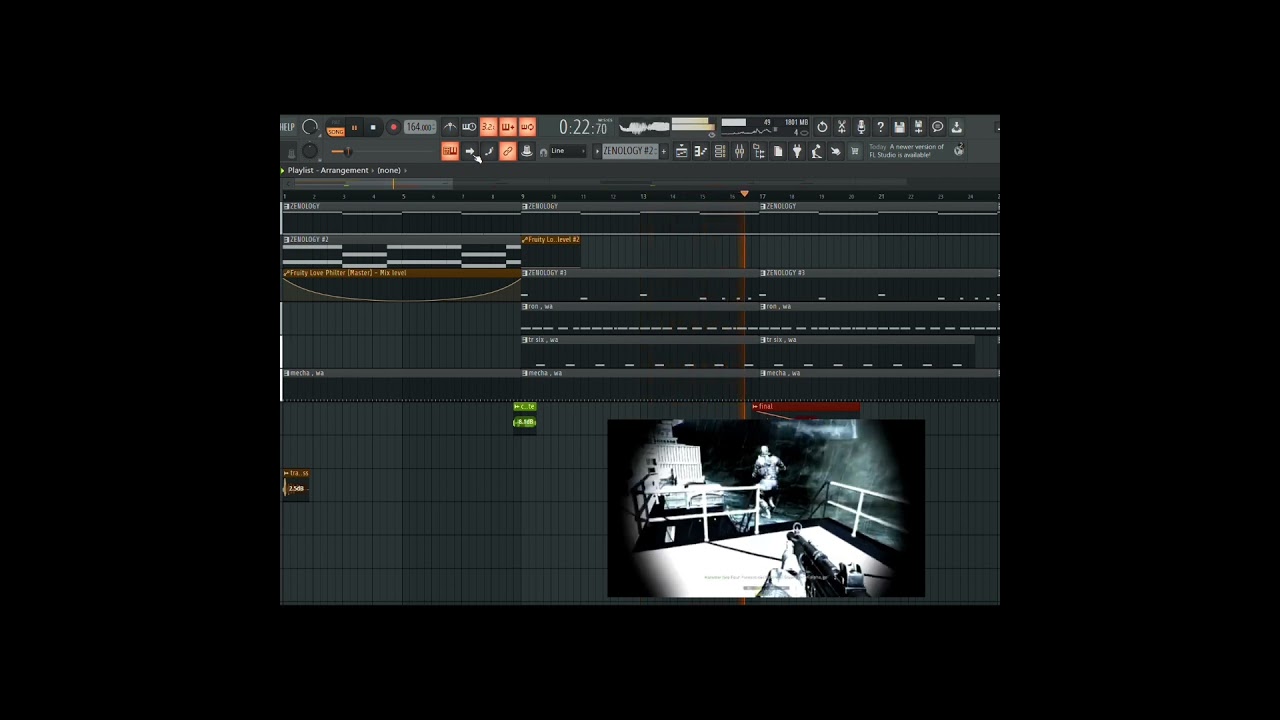Toggle note/clip grouping link icon
The image size is (1280, 720).
(508, 151)
